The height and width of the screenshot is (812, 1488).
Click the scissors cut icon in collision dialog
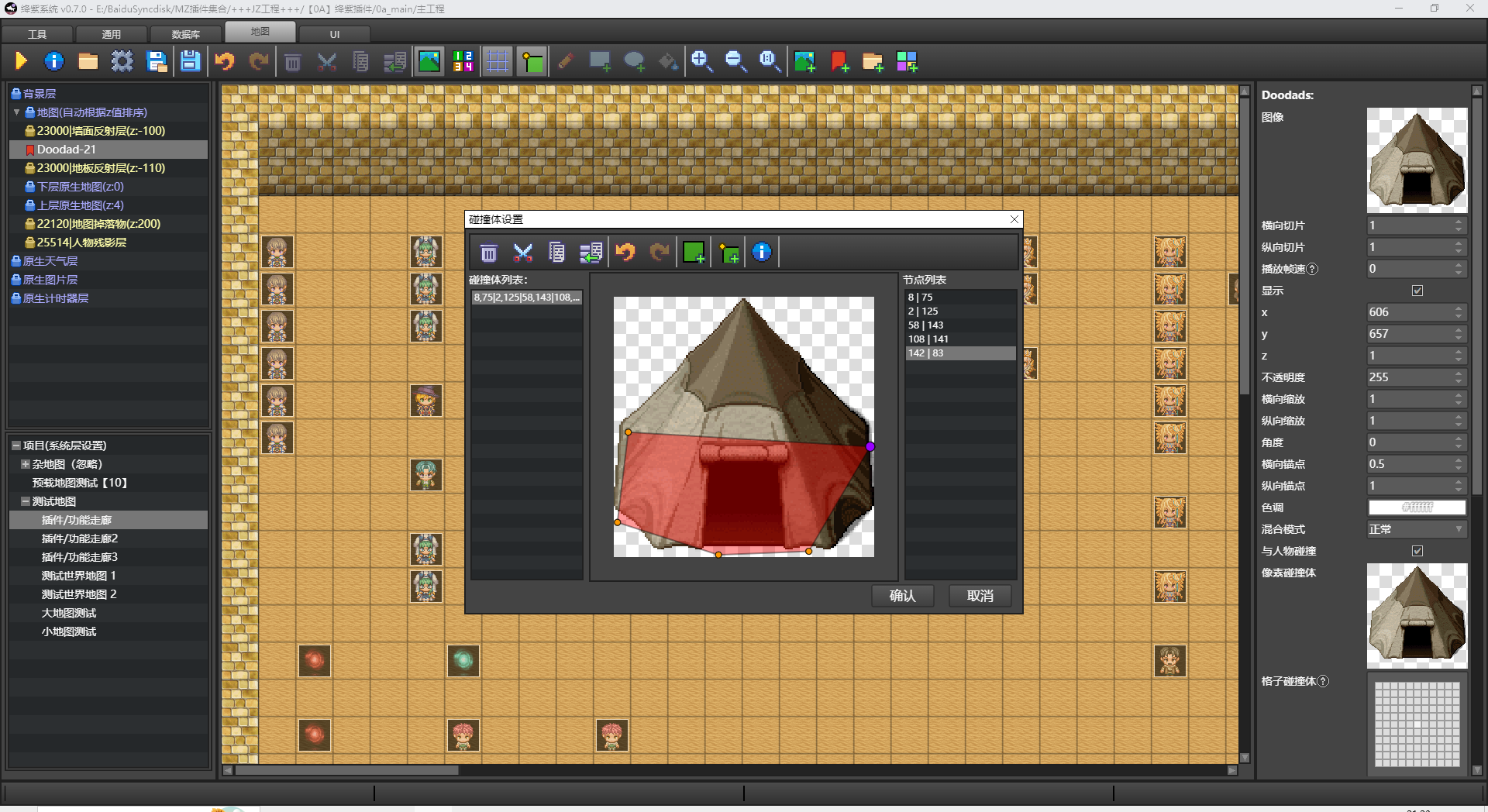523,253
